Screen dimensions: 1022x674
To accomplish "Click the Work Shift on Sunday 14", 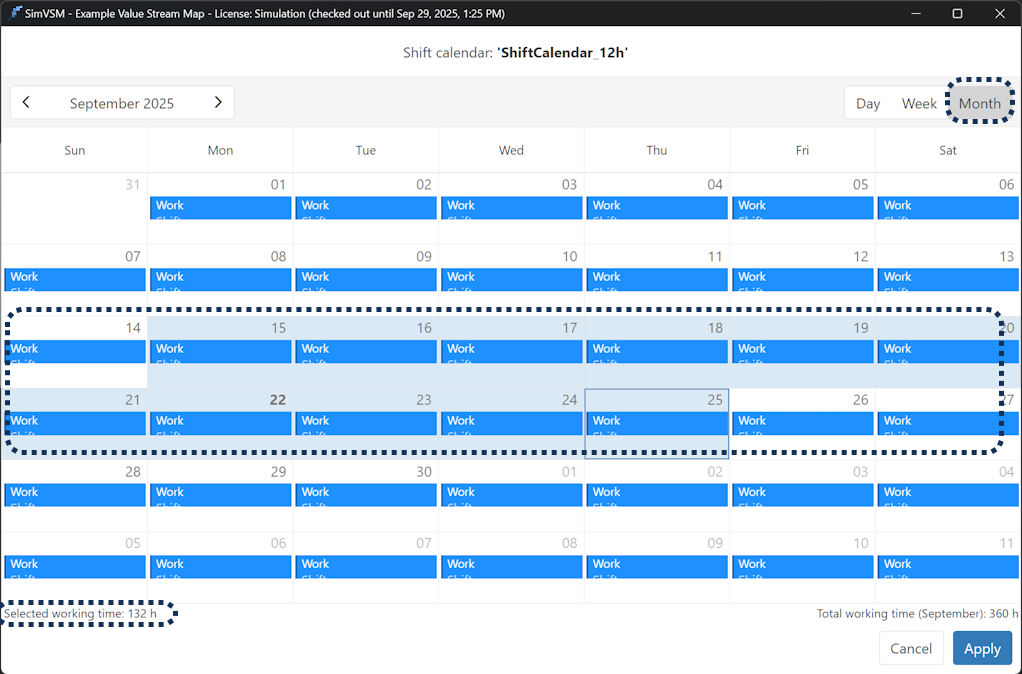I will tap(75, 351).
